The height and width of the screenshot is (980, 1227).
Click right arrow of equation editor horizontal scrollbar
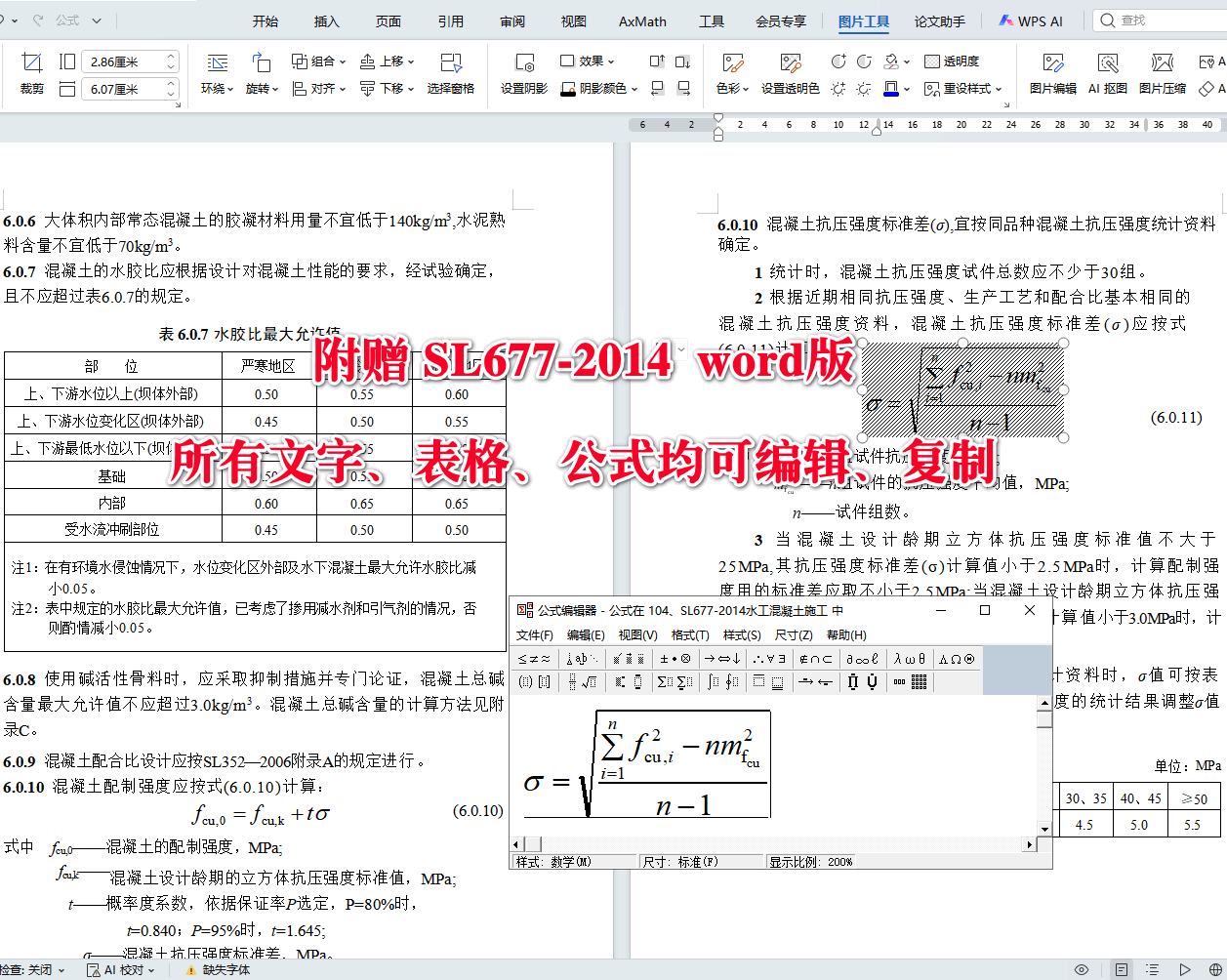pyautogui.click(x=1029, y=844)
